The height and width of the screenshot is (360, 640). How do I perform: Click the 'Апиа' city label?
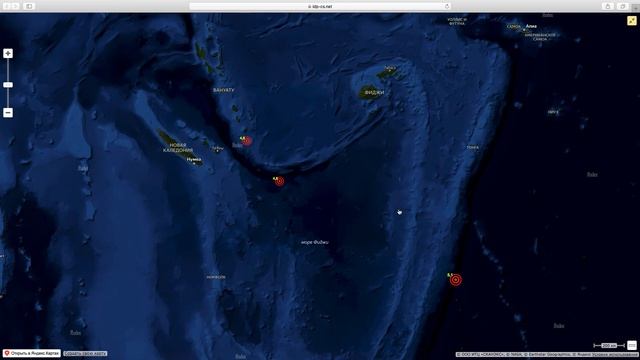531,26
